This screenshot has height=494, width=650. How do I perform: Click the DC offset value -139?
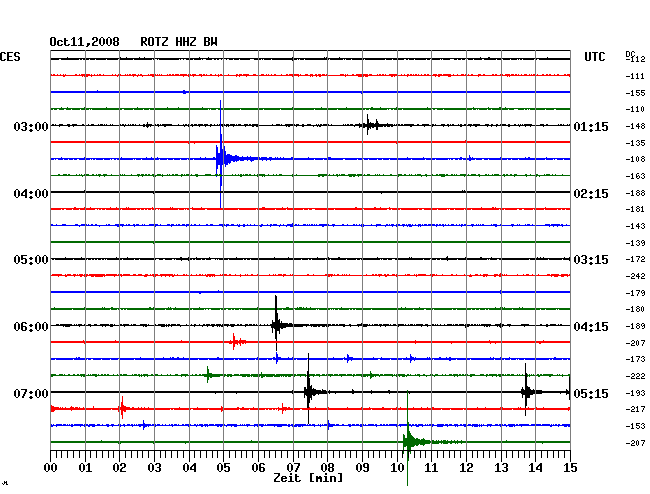click(635, 243)
